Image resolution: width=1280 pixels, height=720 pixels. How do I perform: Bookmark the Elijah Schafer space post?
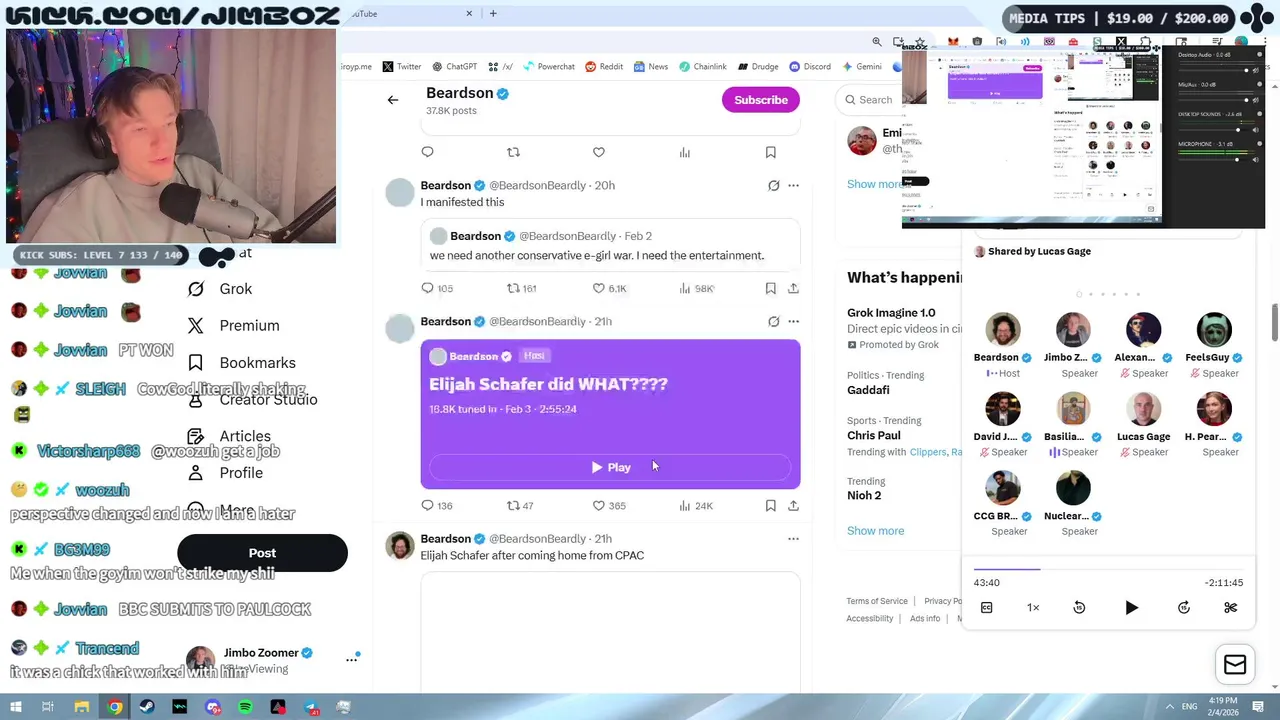click(770, 506)
